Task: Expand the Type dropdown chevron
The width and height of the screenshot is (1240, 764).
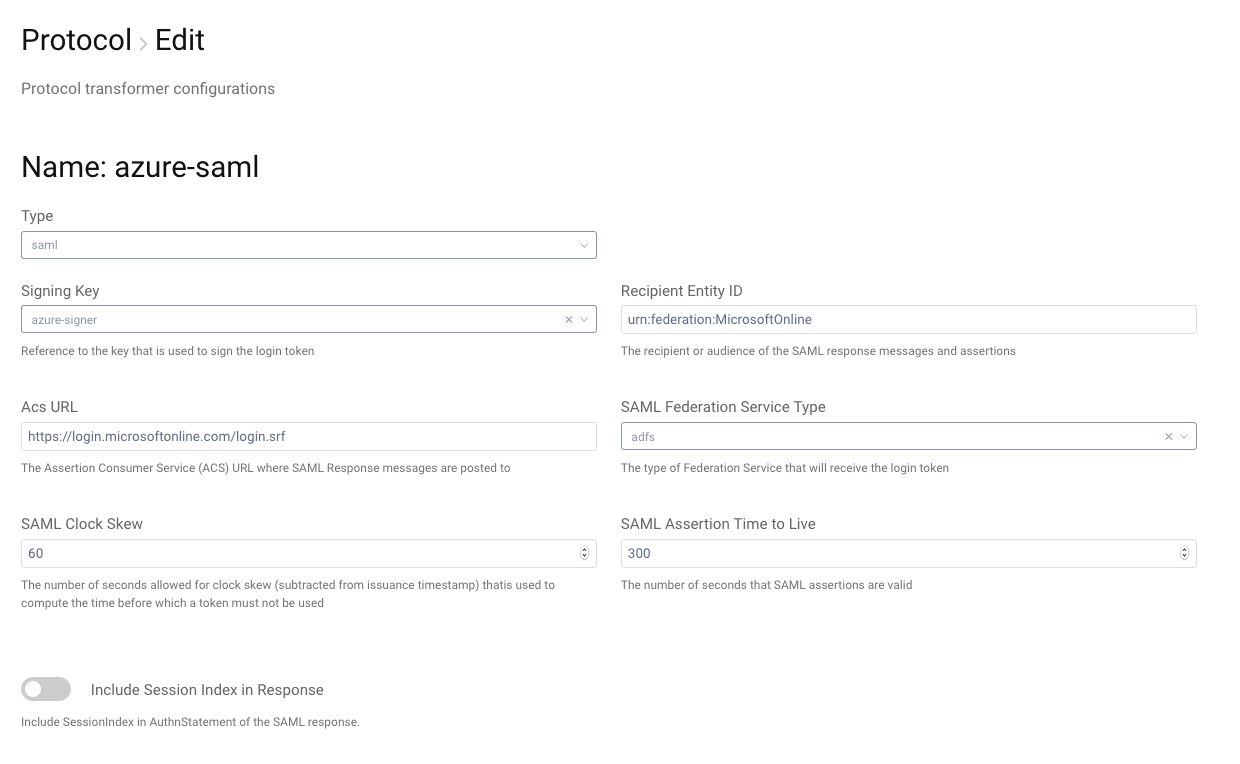Action: tap(584, 245)
